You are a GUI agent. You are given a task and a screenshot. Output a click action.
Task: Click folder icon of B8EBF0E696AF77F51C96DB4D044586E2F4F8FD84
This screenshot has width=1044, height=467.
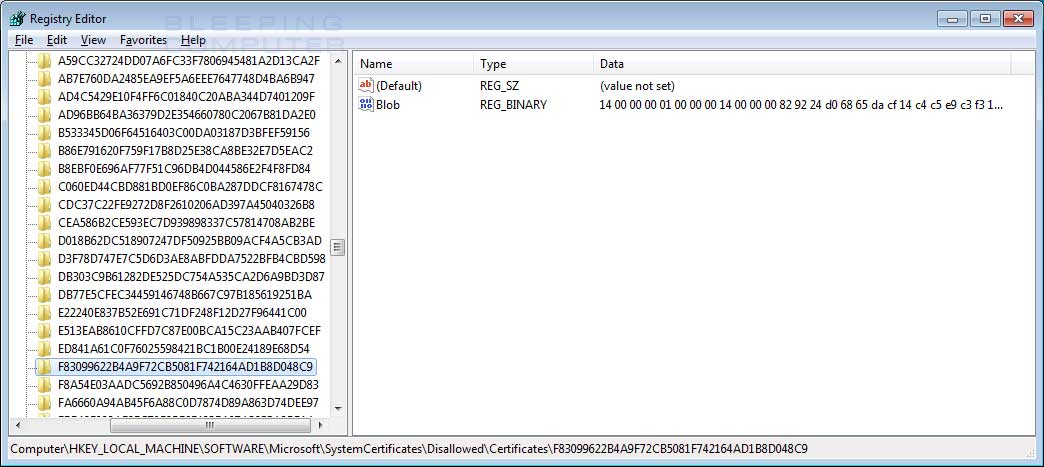pos(45,169)
